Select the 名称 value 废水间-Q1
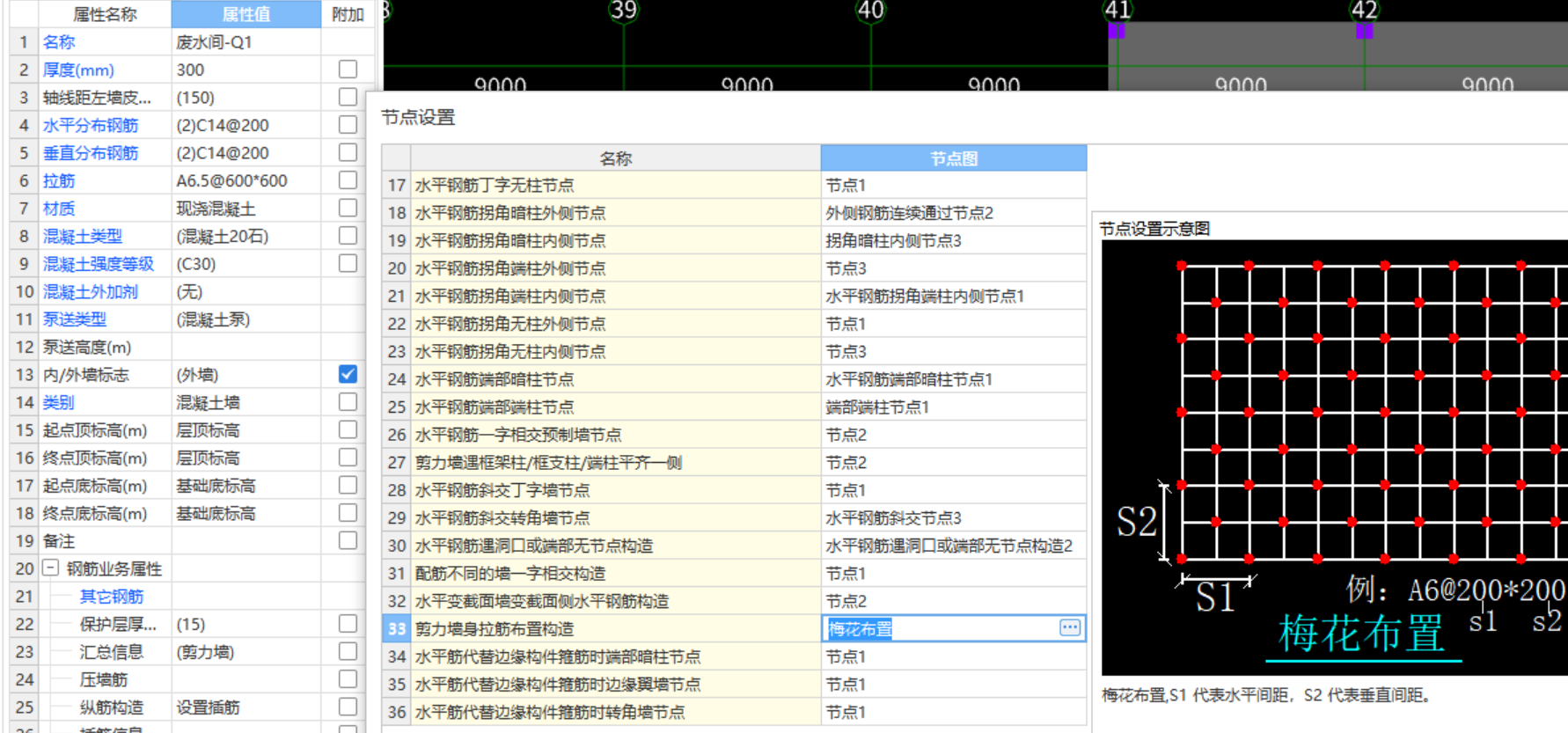The height and width of the screenshot is (733, 1568). tap(246, 42)
